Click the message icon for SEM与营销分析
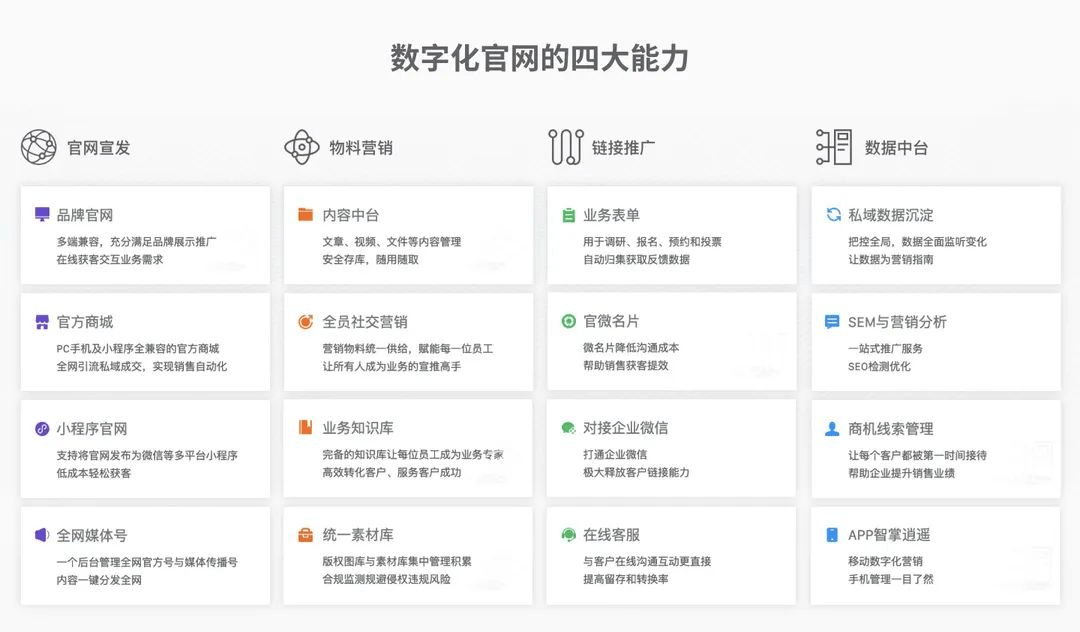 (x=832, y=322)
